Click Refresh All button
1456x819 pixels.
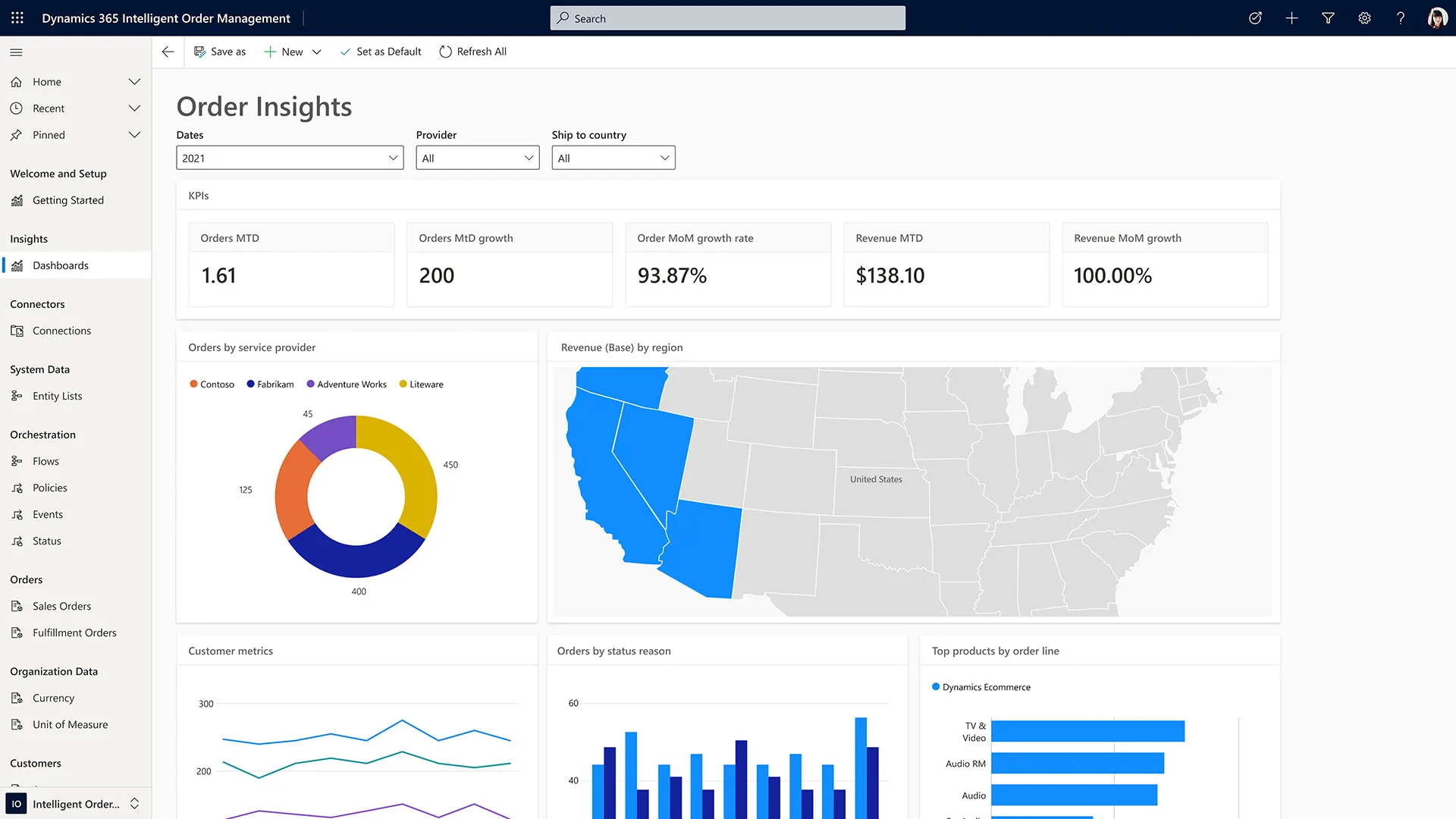pos(472,52)
